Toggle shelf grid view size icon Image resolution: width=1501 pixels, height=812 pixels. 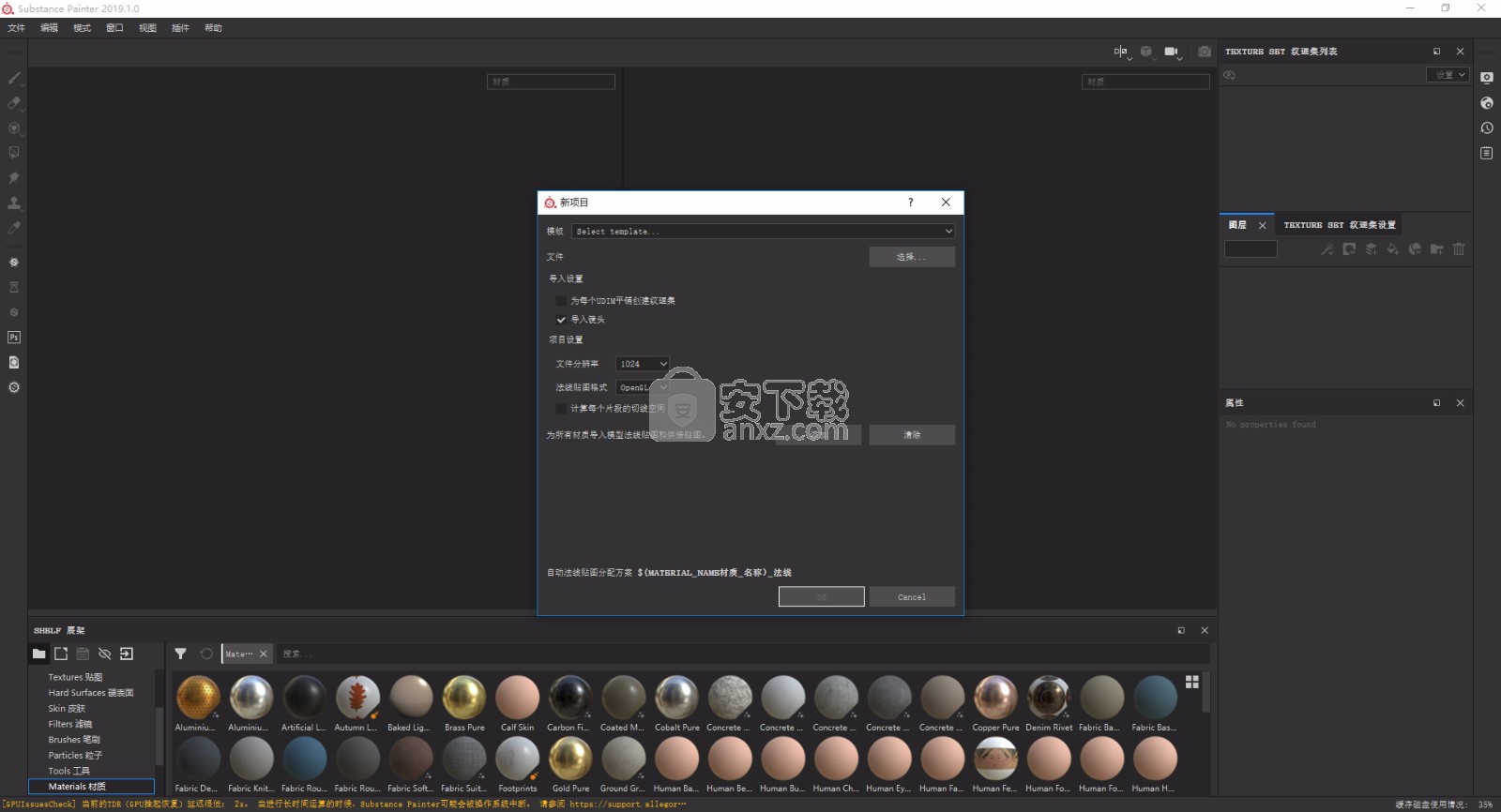click(x=1192, y=682)
